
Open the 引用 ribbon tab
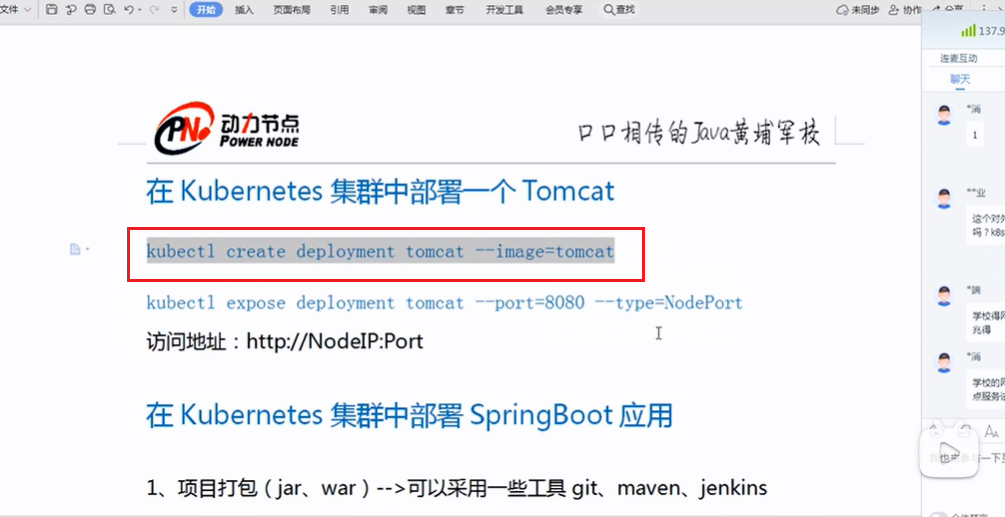pyautogui.click(x=340, y=10)
